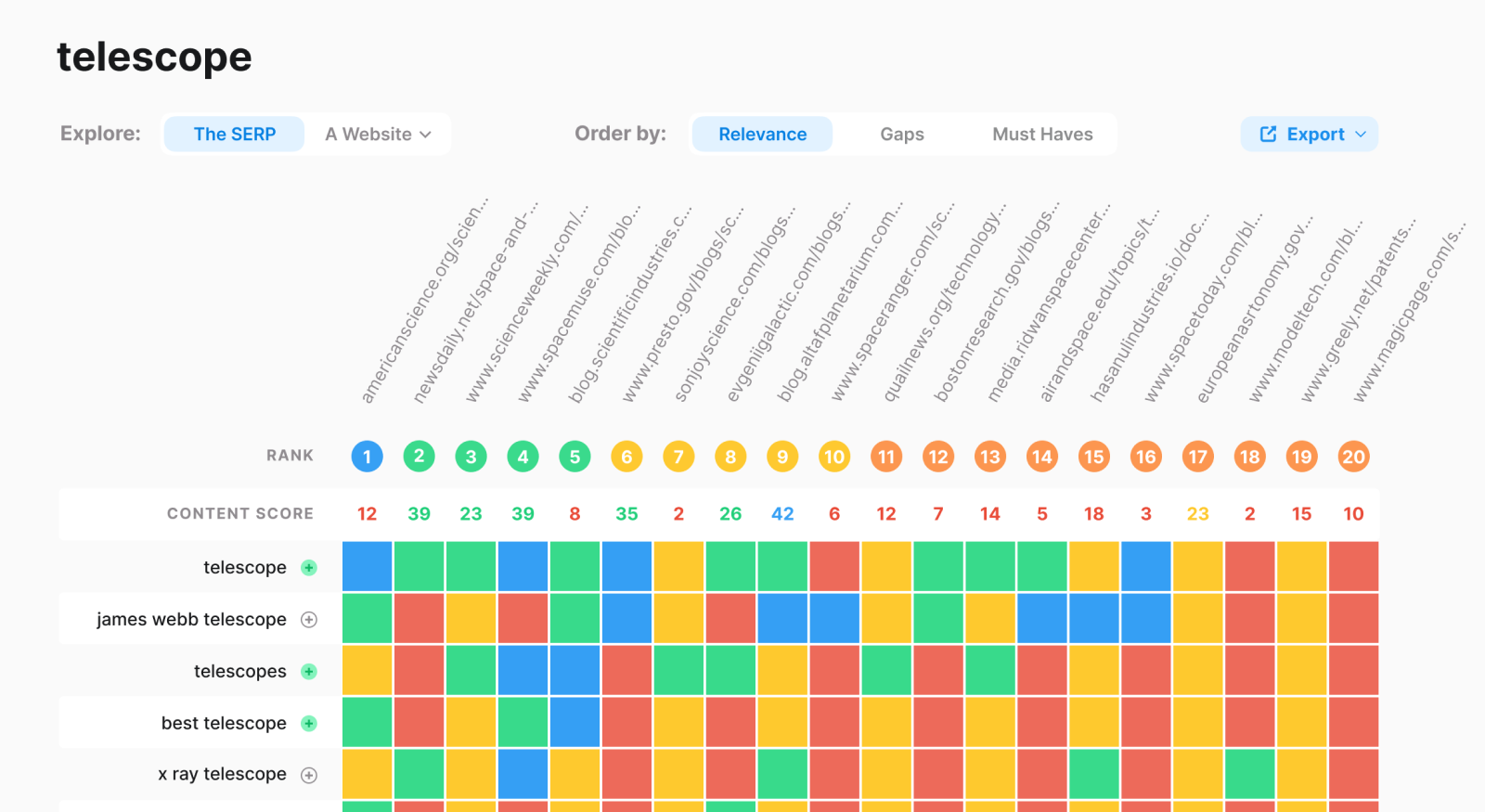Toggle plus icon beside 'james webb telescope'
Screen dimensions: 1485x812
pyautogui.click(x=309, y=620)
